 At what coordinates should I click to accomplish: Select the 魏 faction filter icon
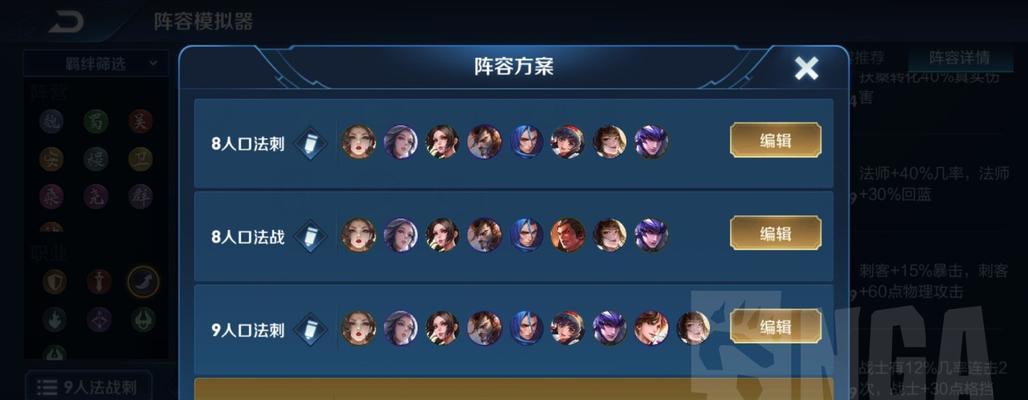[x=51, y=121]
